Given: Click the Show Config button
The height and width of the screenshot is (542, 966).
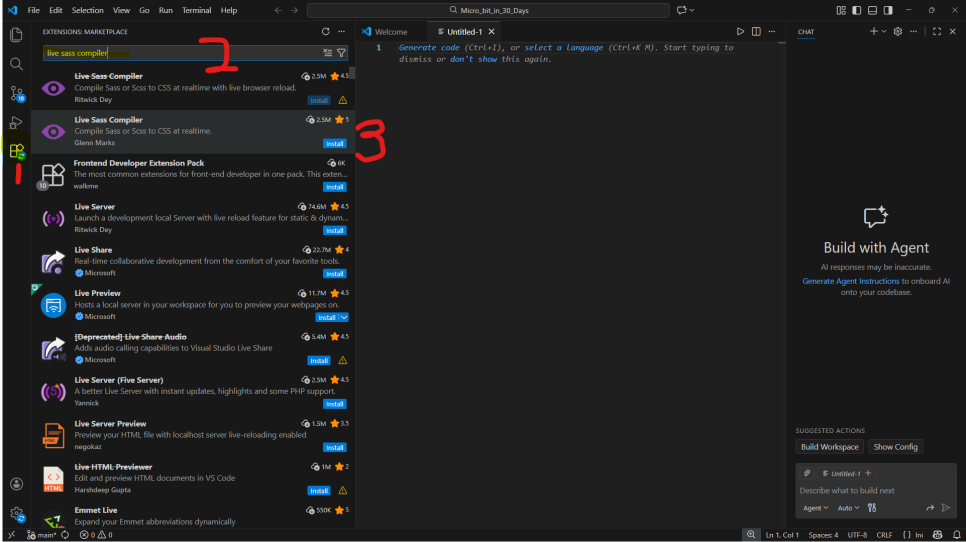Looking at the screenshot, I should (x=895, y=447).
